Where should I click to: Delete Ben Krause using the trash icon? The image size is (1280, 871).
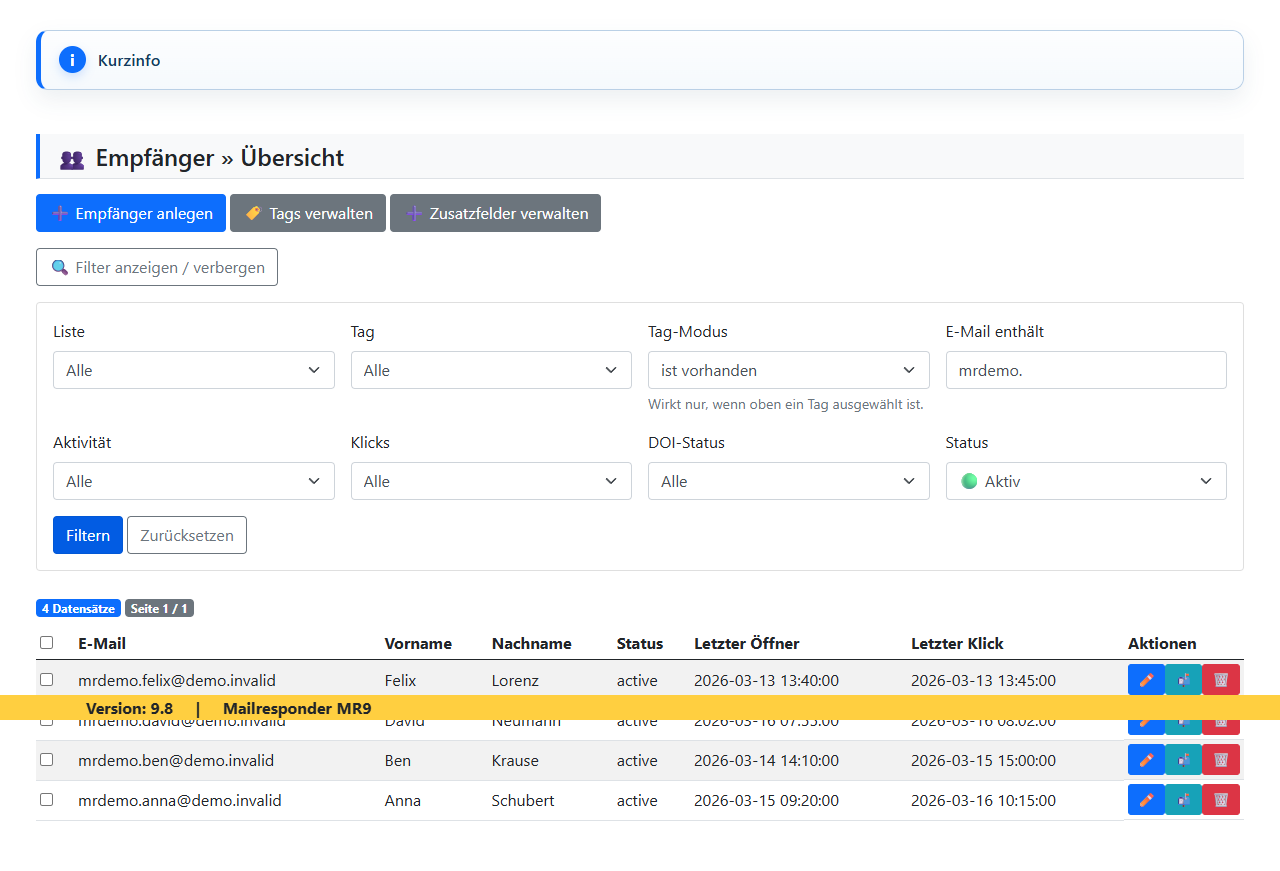click(x=1220, y=760)
